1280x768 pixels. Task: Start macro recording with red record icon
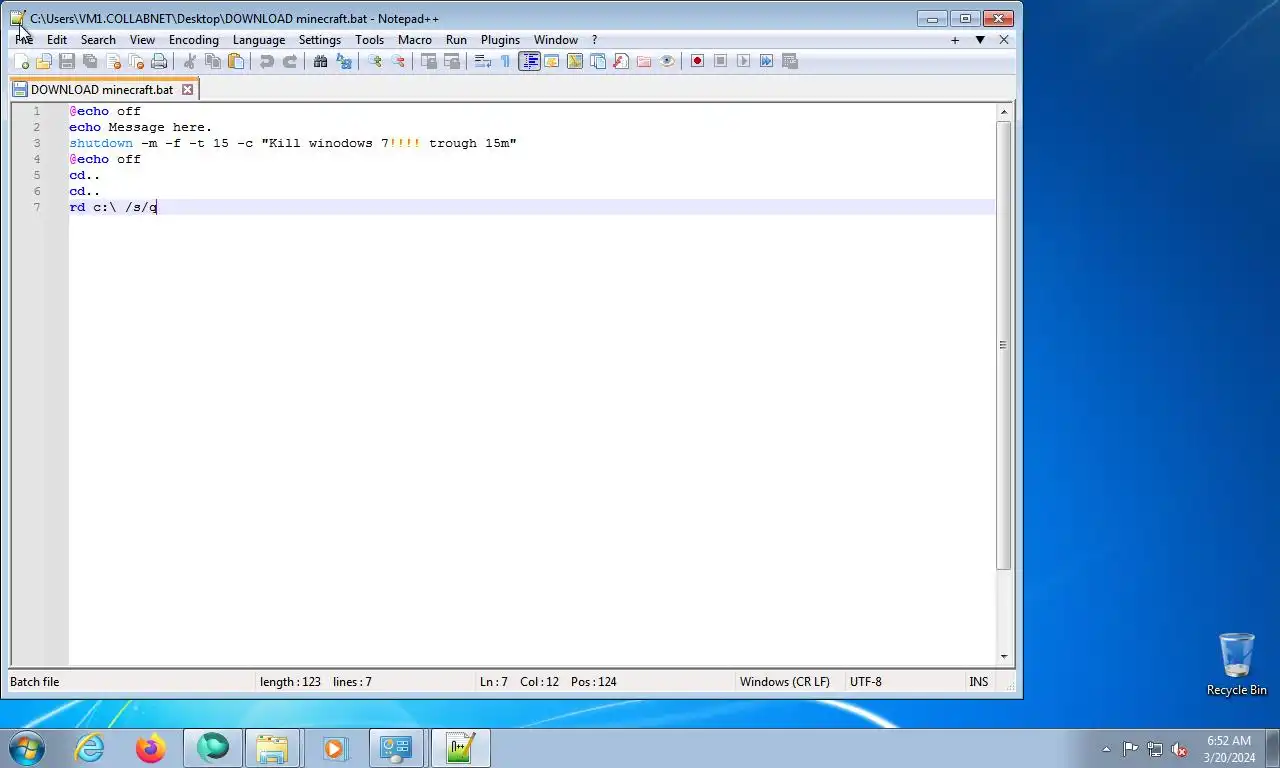tap(698, 61)
